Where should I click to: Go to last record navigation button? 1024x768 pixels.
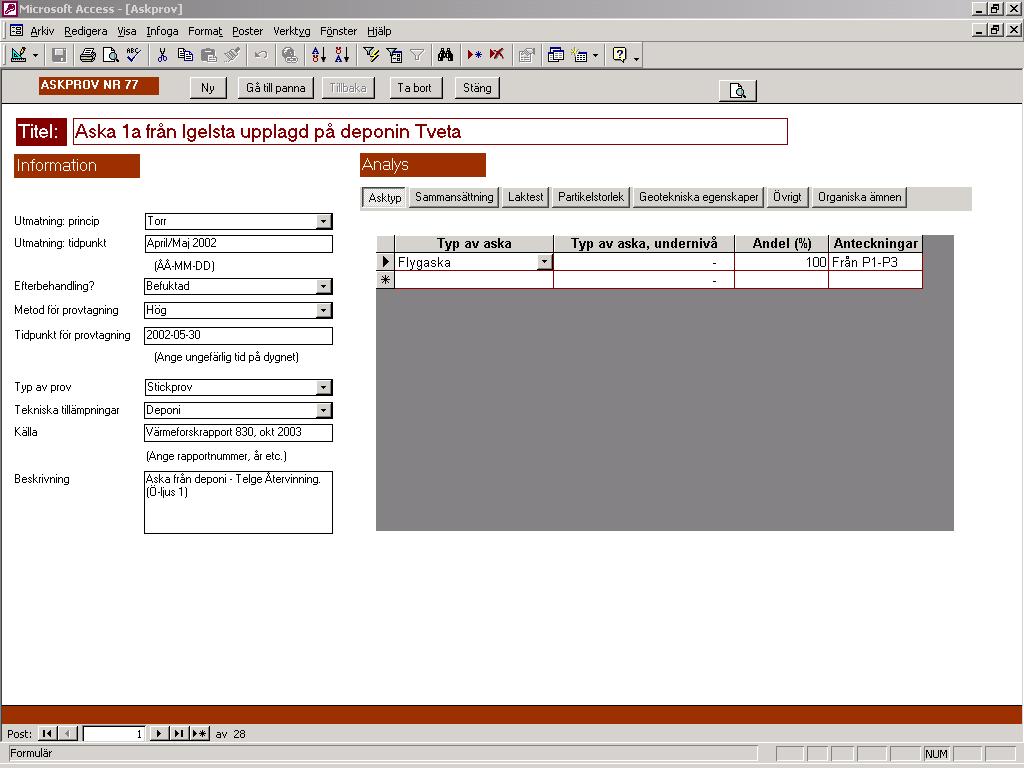(178, 733)
